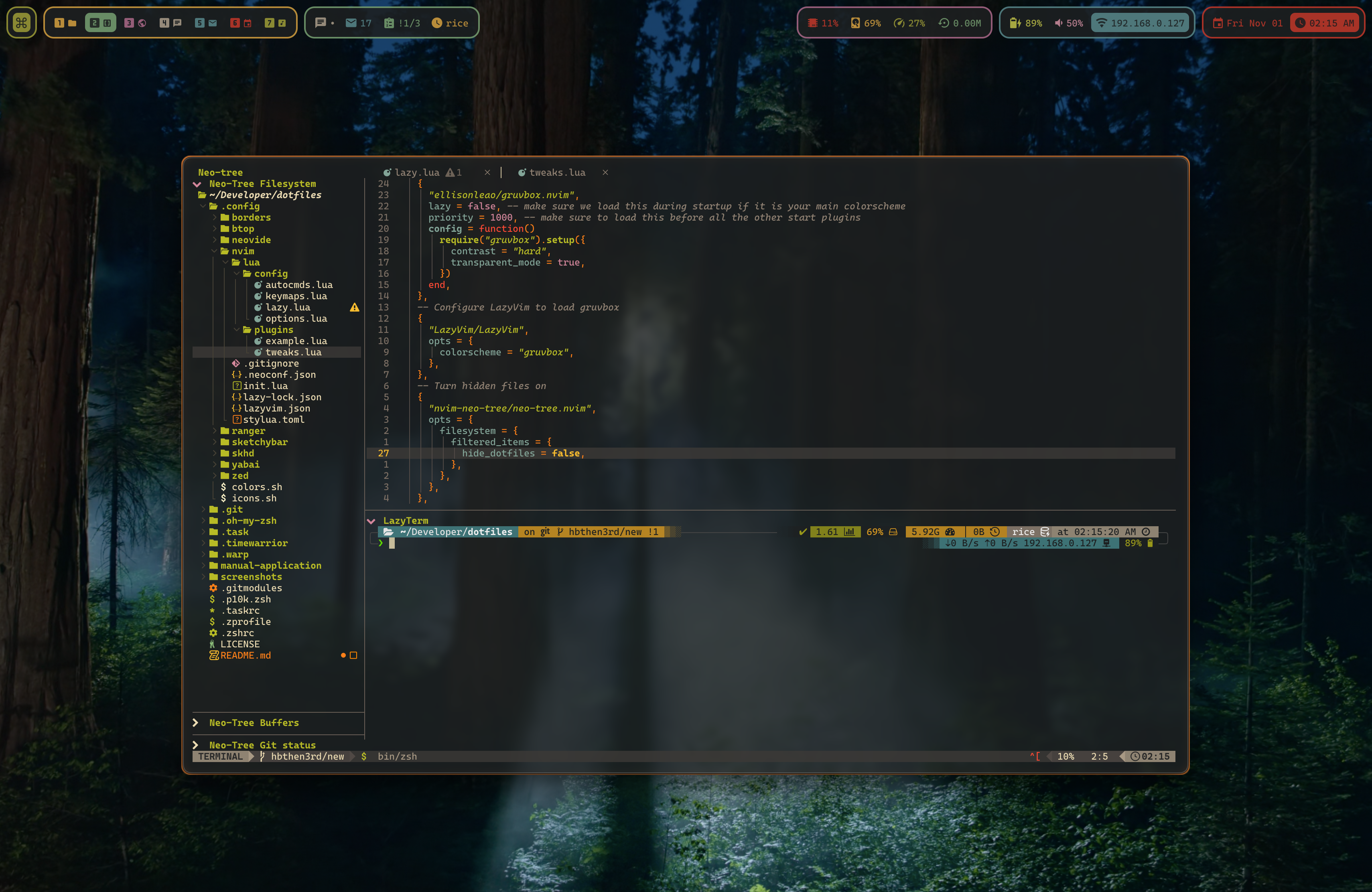
Task: Click the warning icon beside lazy.lua in tree
Action: [355, 308]
